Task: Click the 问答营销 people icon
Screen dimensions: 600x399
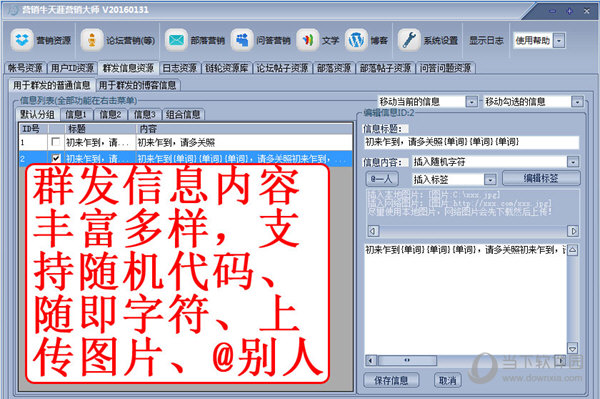Action: (242, 40)
